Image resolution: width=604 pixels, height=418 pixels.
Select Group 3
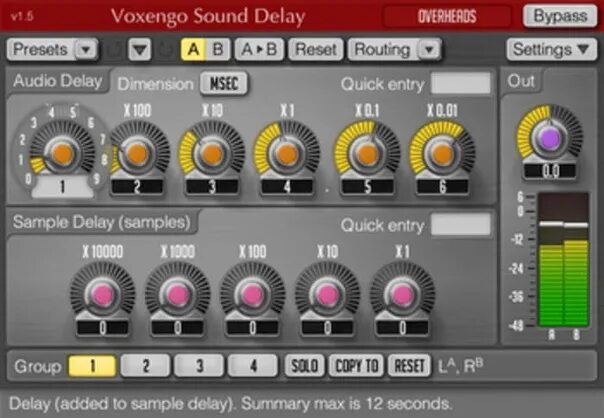tap(199, 366)
